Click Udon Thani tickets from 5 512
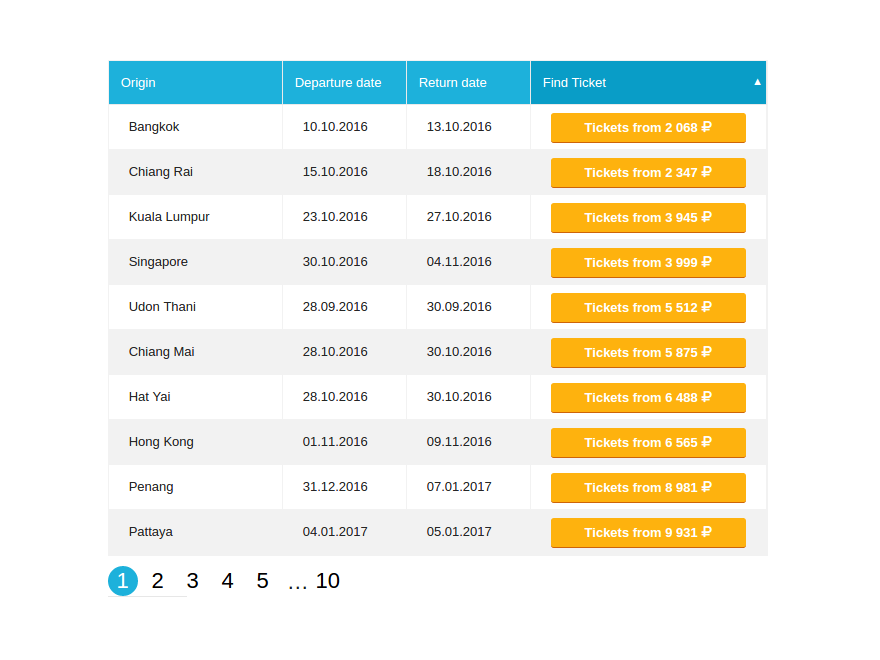Viewport: 880px width, 660px height. click(x=648, y=308)
